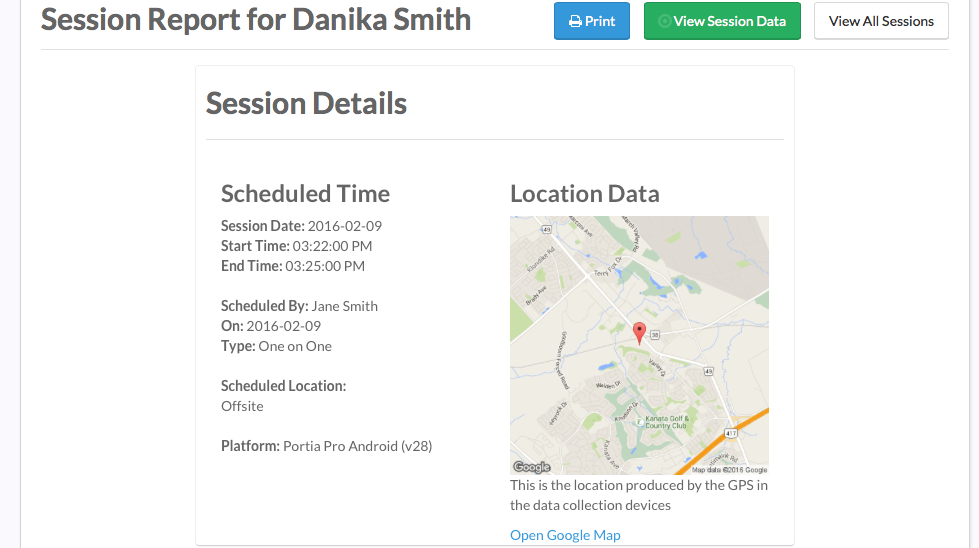Click the Session Details heading
Image resolution: width=979 pixels, height=548 pixels.
point(307,103)
